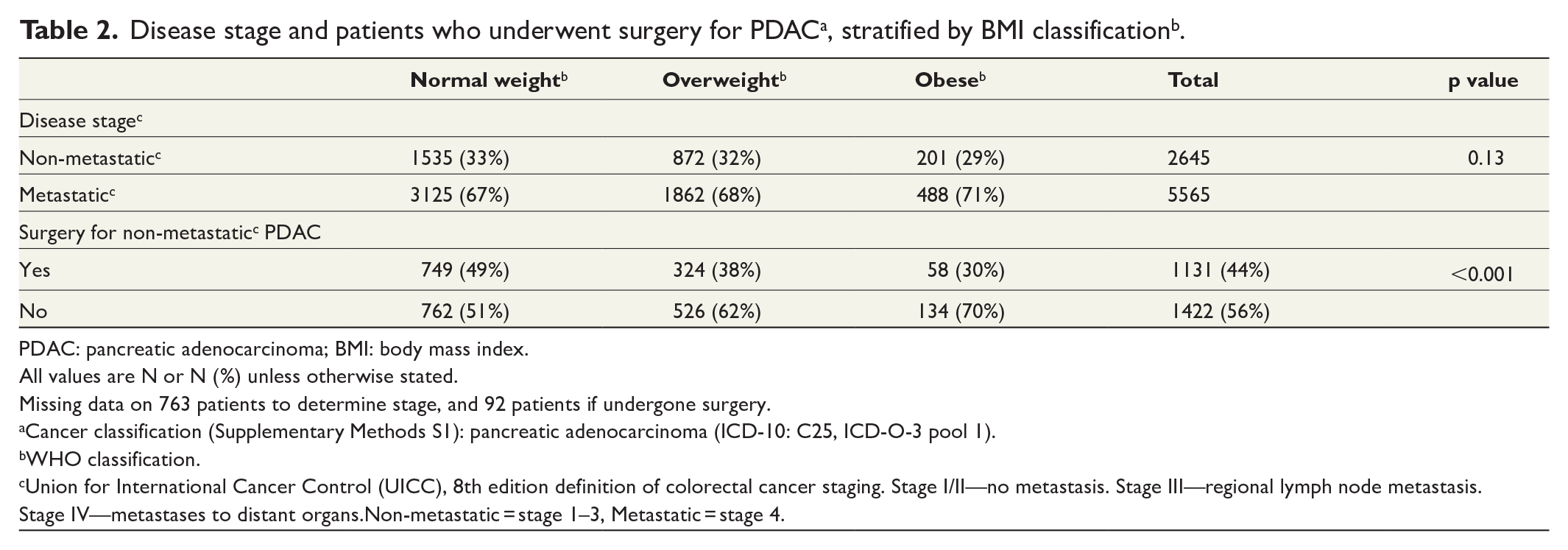
Task: Click the WHO classification footnote
Action: [110, 459]
